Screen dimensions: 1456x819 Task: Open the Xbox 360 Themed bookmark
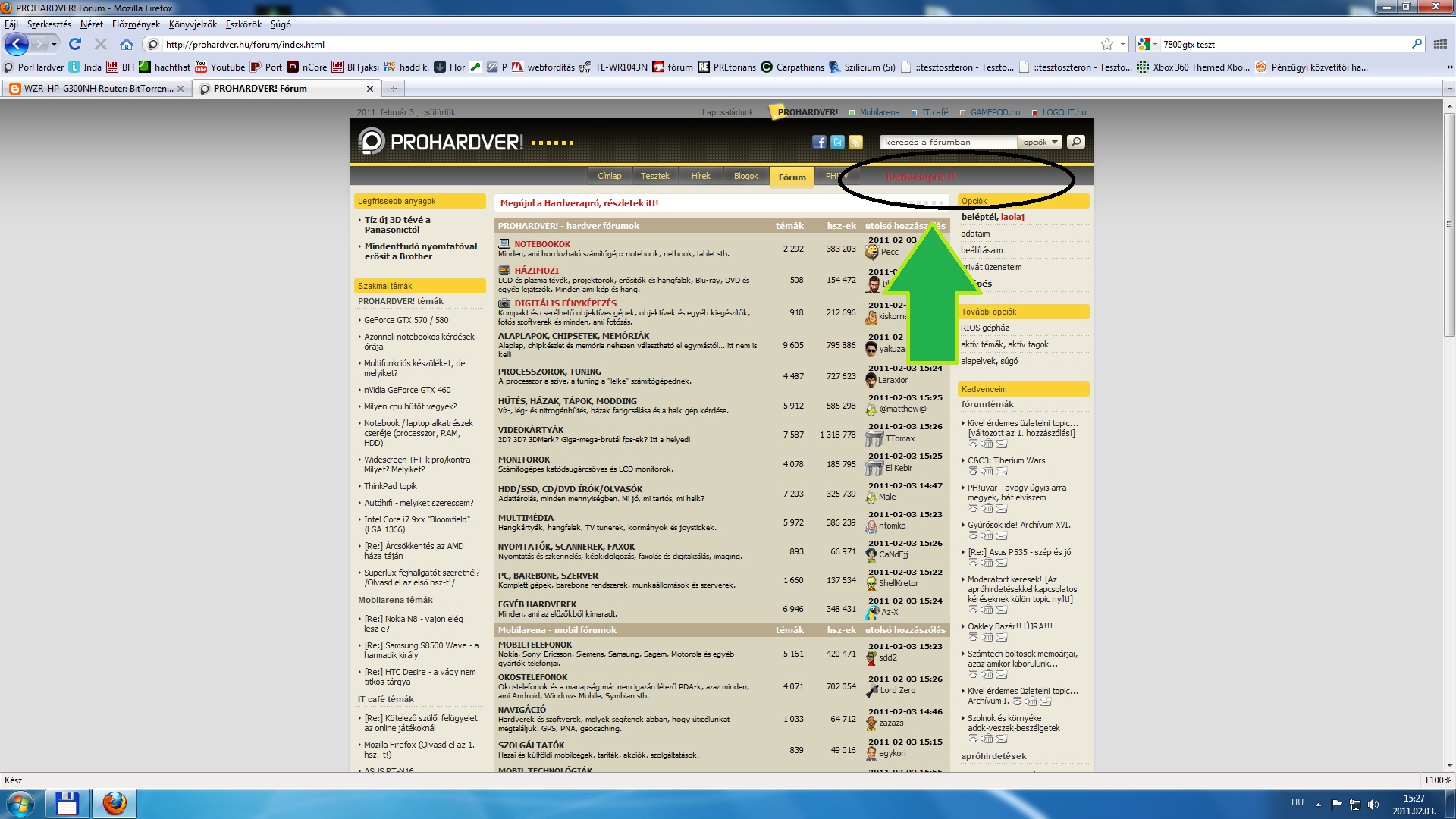[1193, 67]
